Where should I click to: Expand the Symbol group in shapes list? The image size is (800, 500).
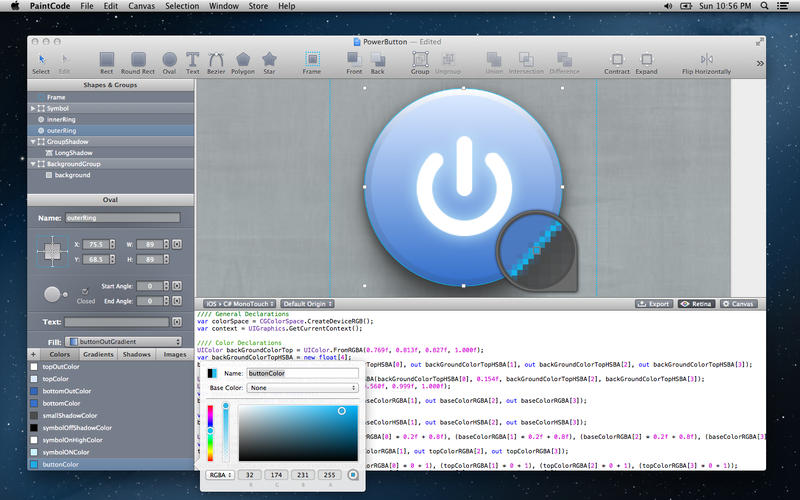(x=34, y=108)
